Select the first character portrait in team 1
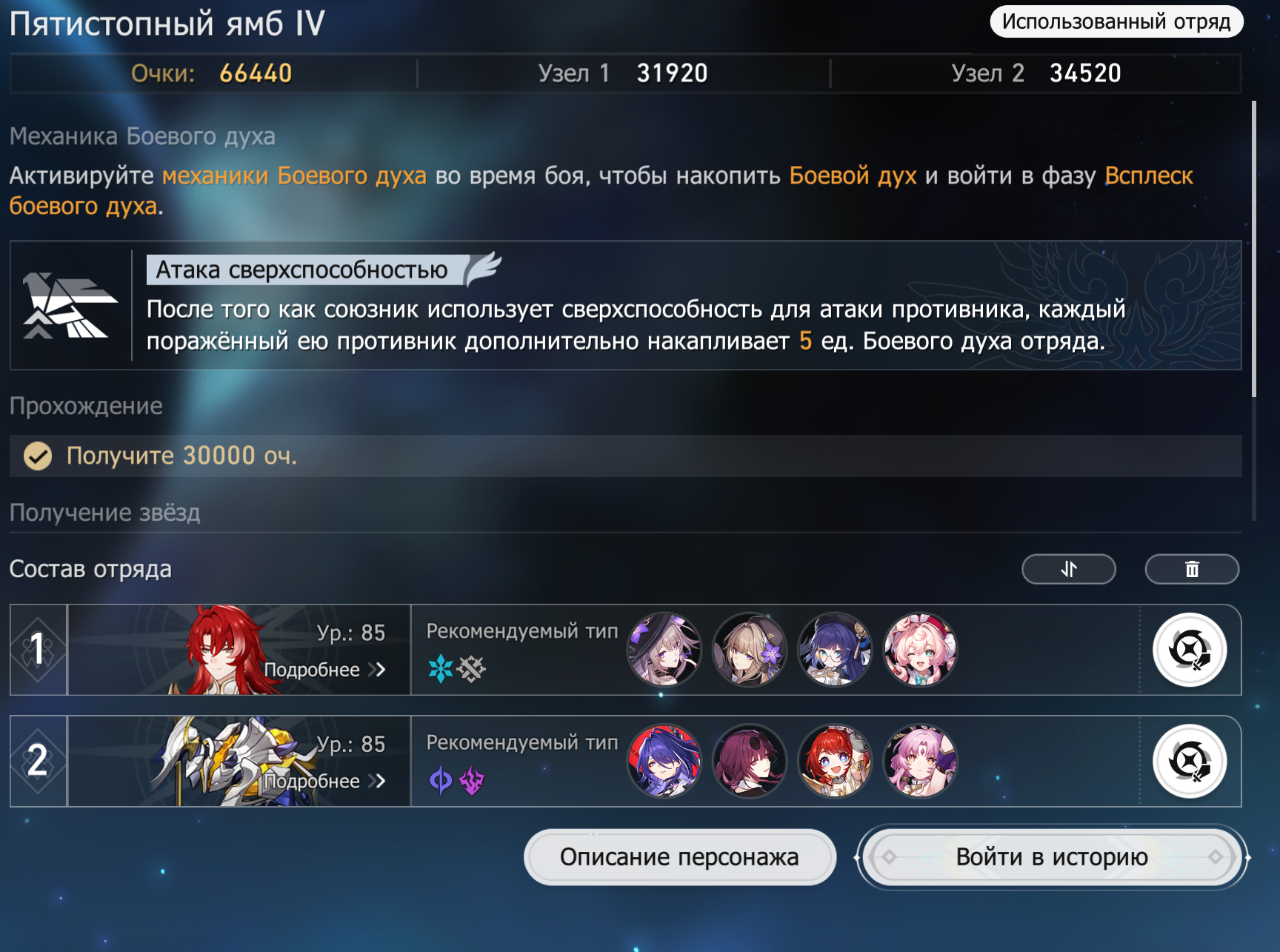 click(x=664, y=650)
